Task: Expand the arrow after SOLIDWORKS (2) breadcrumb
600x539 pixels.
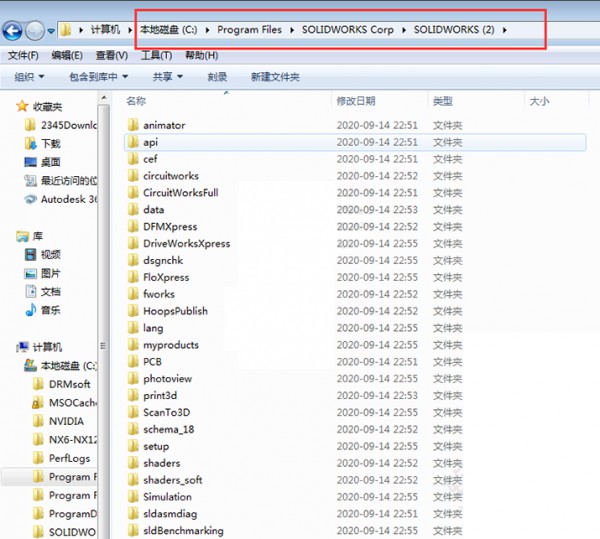Action: coord(505,30)
